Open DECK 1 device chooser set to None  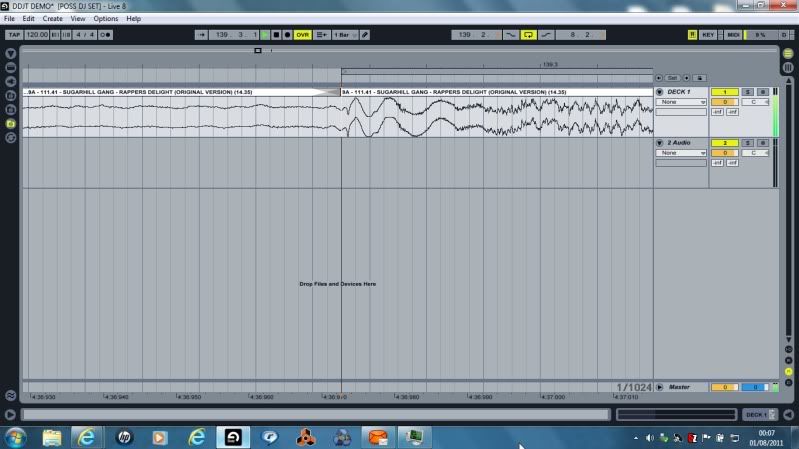coord(681,102)
